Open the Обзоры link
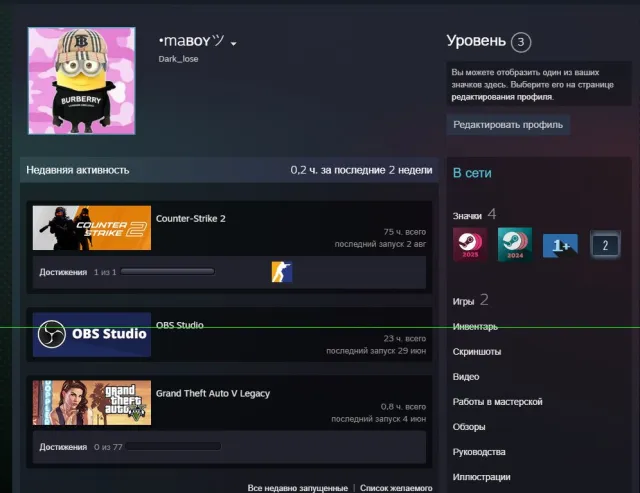This screenshot has width=640, height=493. pos(469,427)
